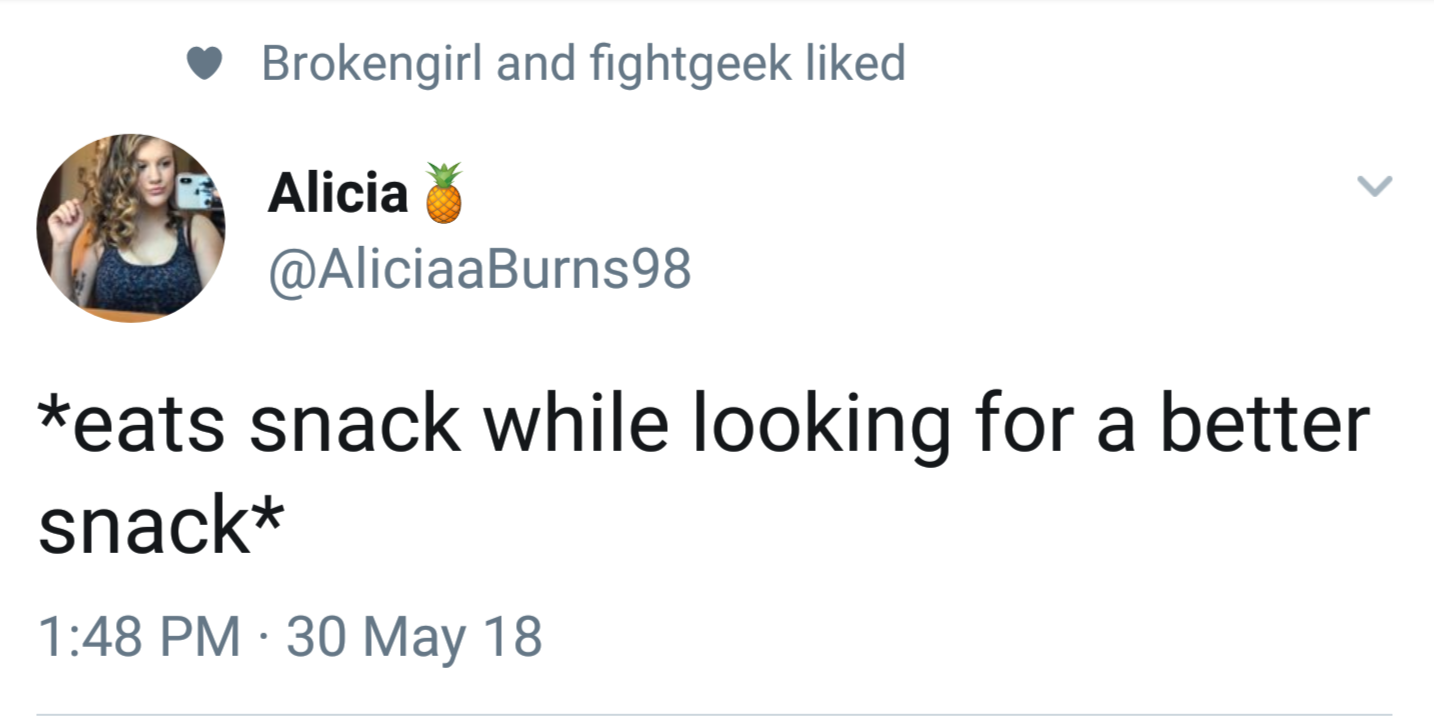Open the @AliciaaBurns98 handle

click(479, 268)
